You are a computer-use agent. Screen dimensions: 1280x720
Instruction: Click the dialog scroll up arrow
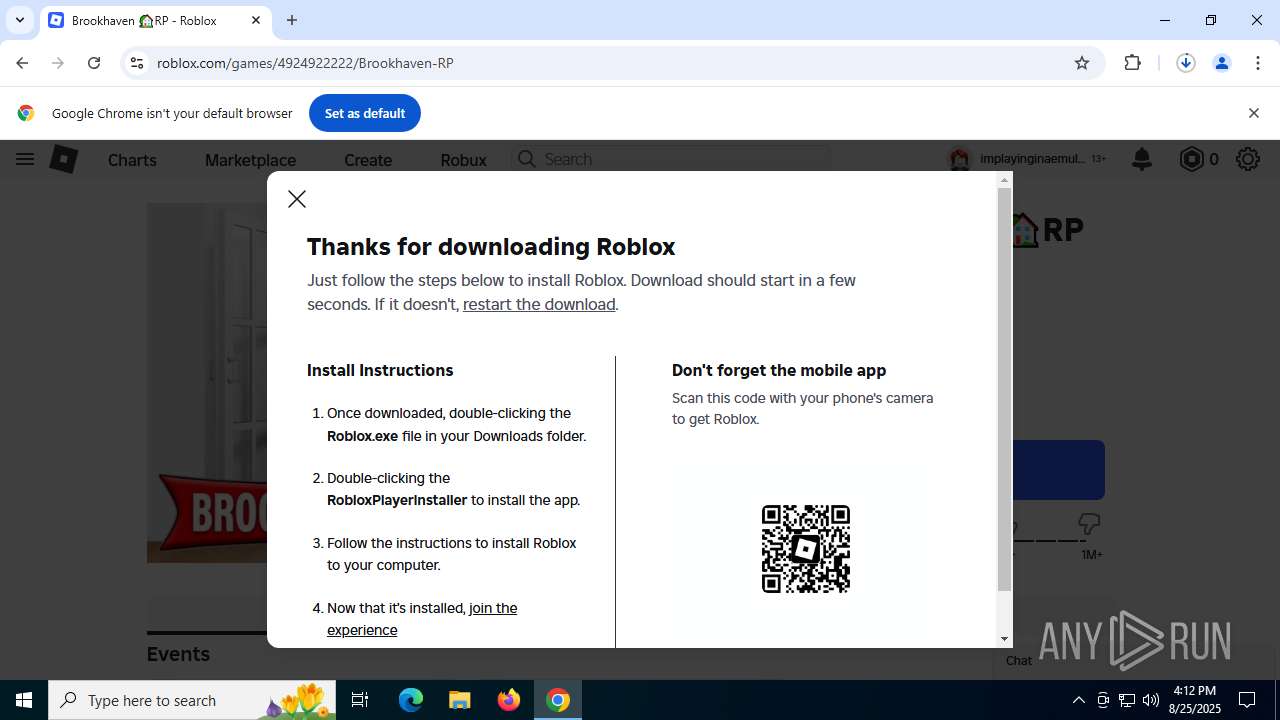[1005, 181]
